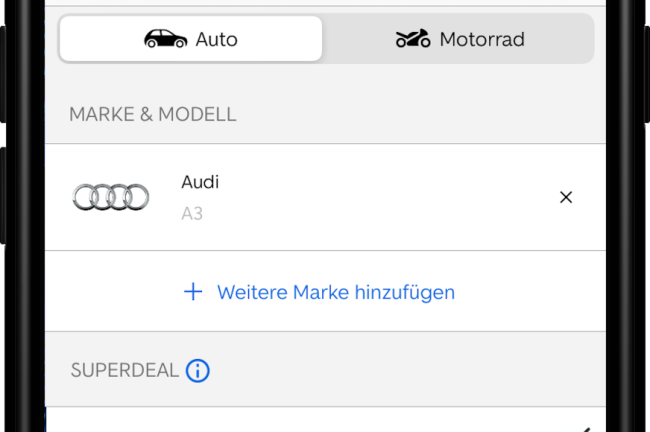The image size is (650, 432).
Task: Click the A3 model subtitle
Action: coord(192,213)
